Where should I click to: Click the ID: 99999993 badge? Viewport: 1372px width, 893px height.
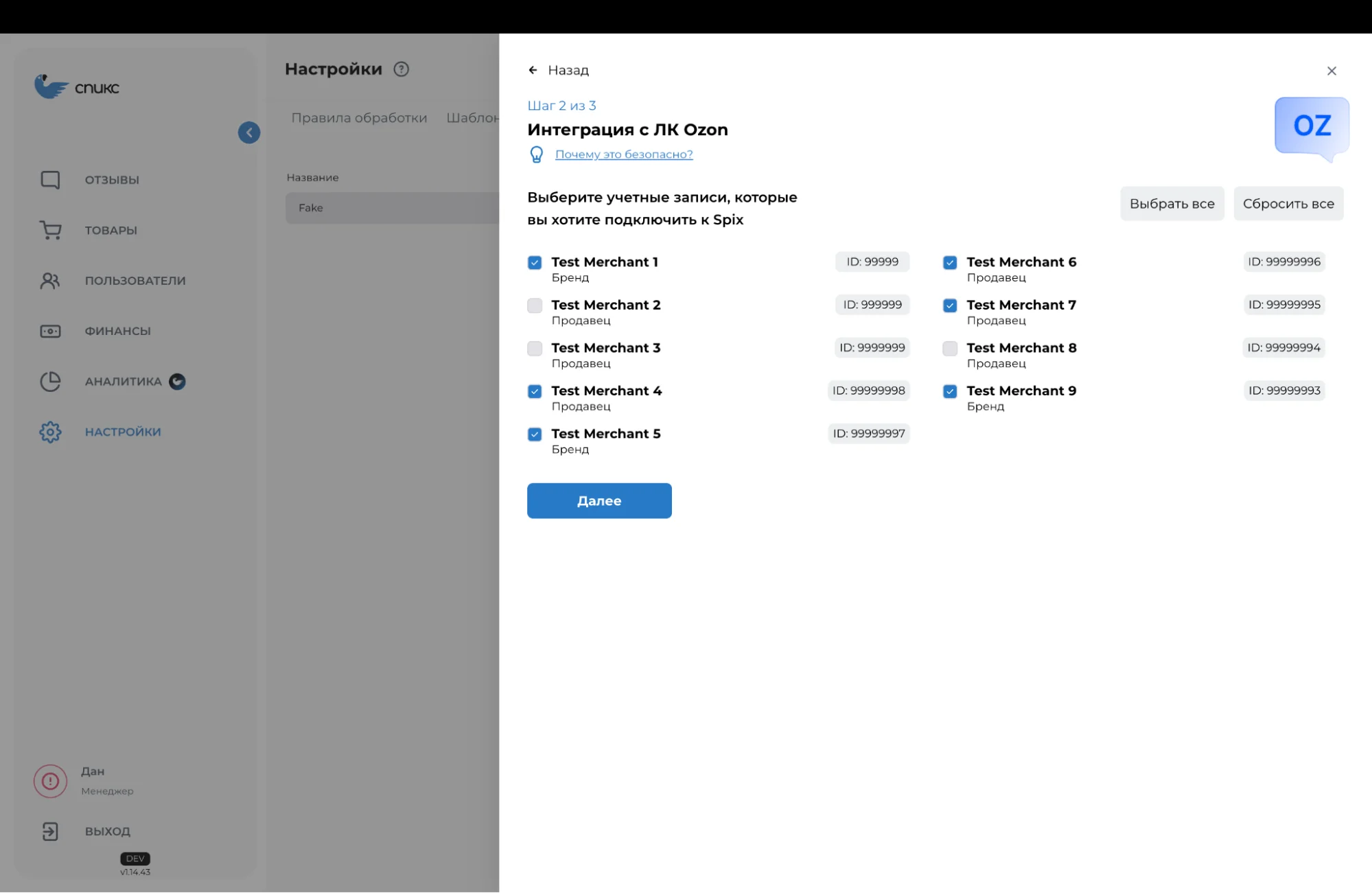[1283, 391]
